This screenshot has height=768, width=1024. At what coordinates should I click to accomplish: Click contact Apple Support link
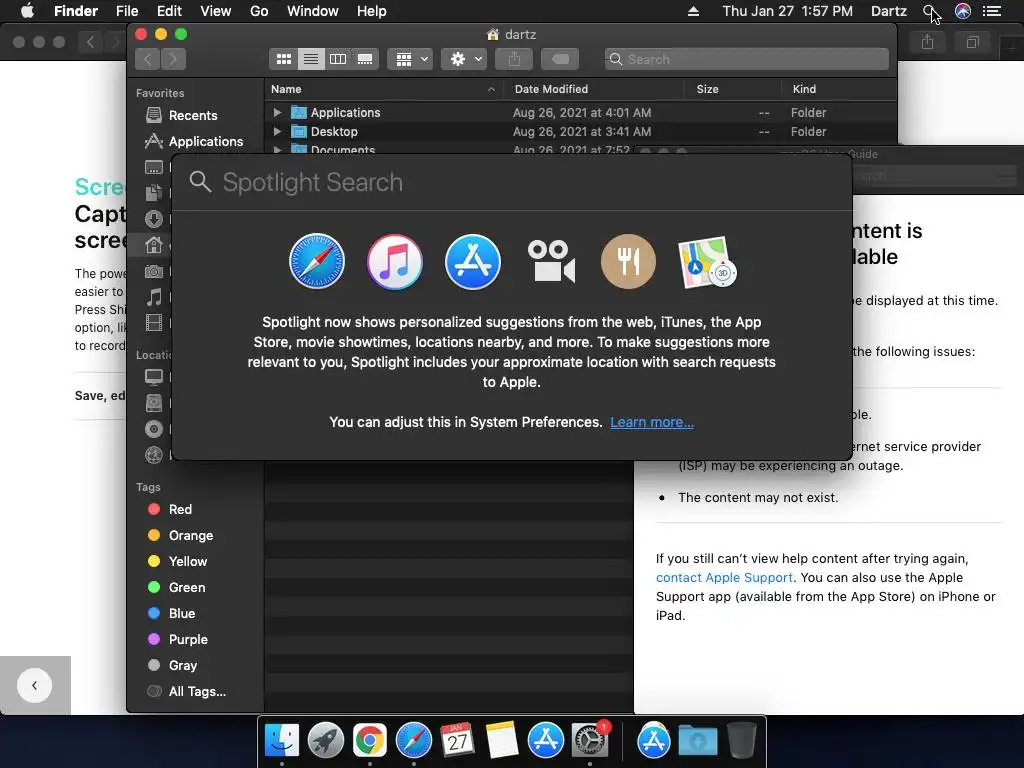pyautogui.click(x=724, y=577)
